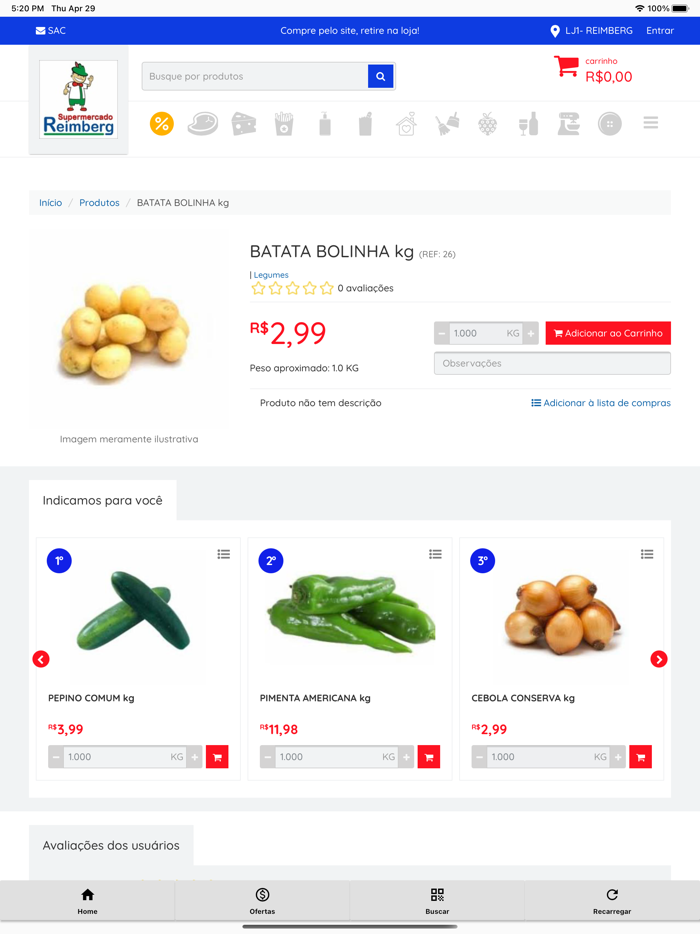Click the Observações input field

pyautogui.click(x=552, y=363)
